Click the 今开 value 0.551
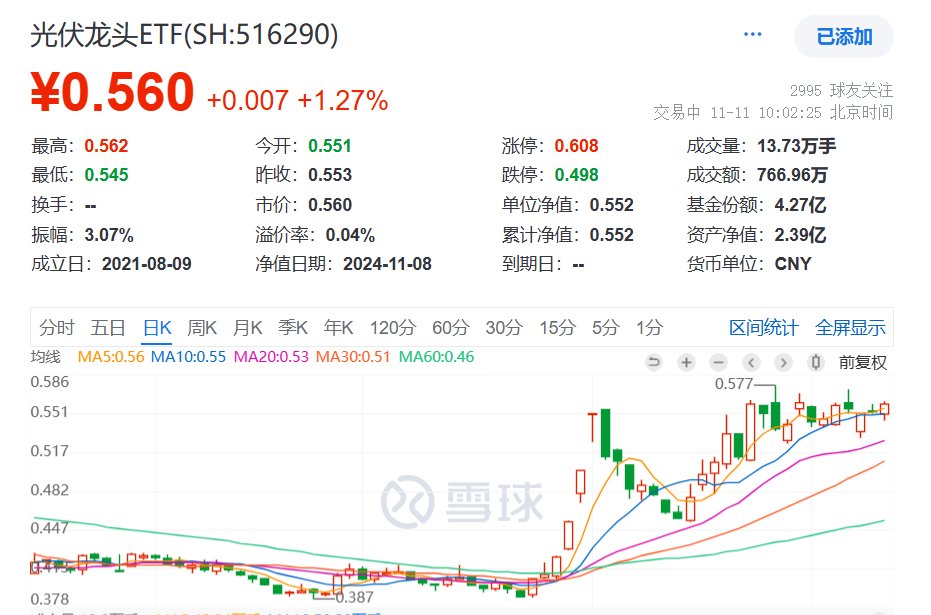The width and height of the screenshot is (931, 615). pyautogui.click(x=330, y=146)
